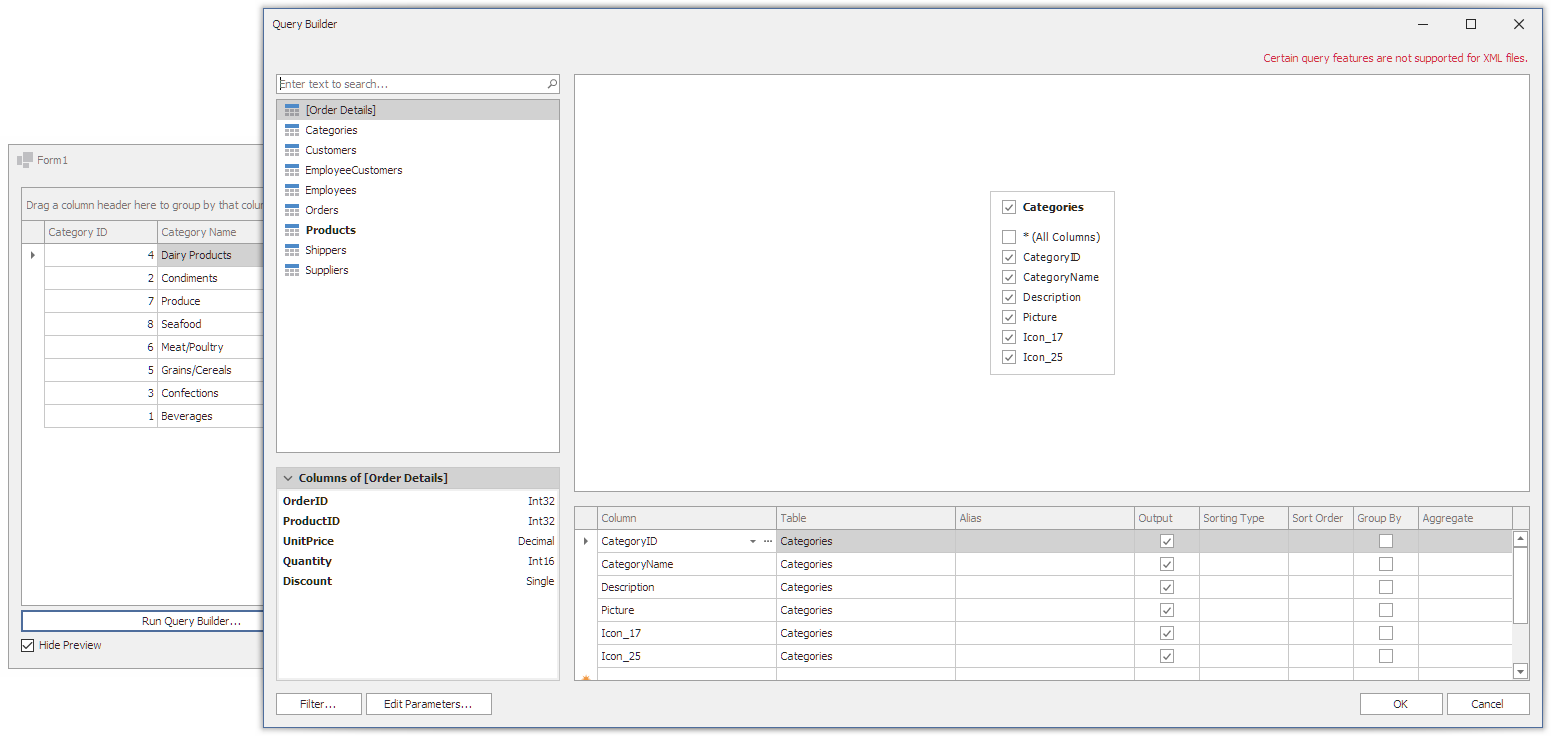1551x736 pixels.
Task: Uncheck Description in the Categories diagram
Action: [x=1009, y=297]
